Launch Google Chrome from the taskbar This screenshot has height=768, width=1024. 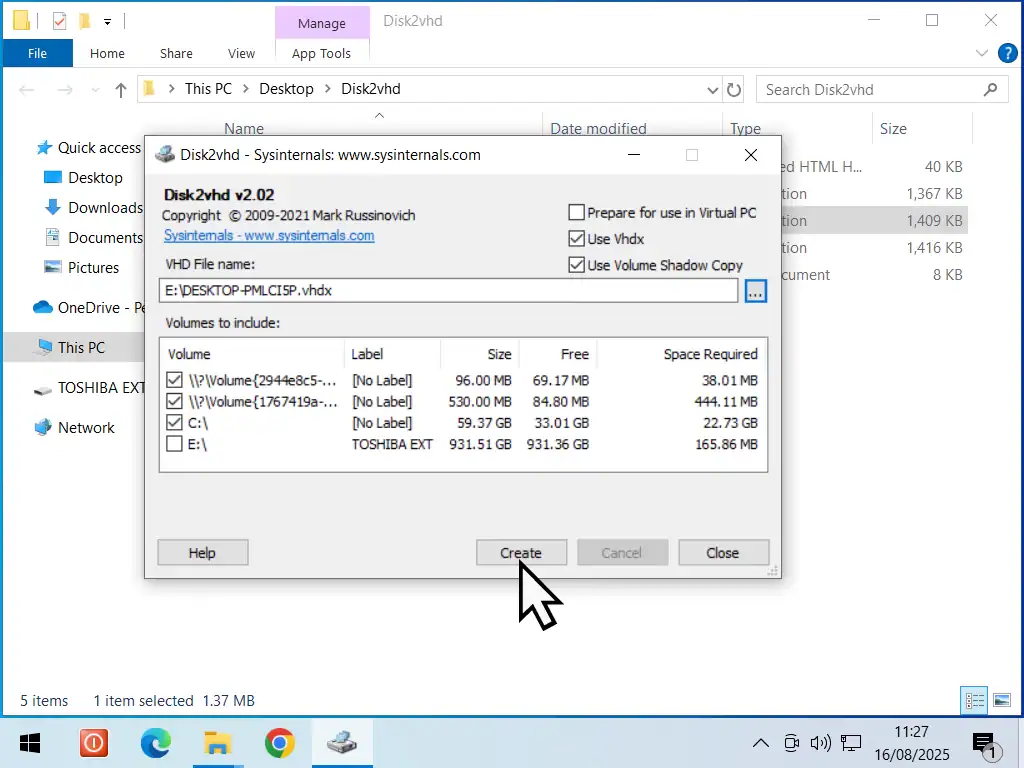coord(279,743)
